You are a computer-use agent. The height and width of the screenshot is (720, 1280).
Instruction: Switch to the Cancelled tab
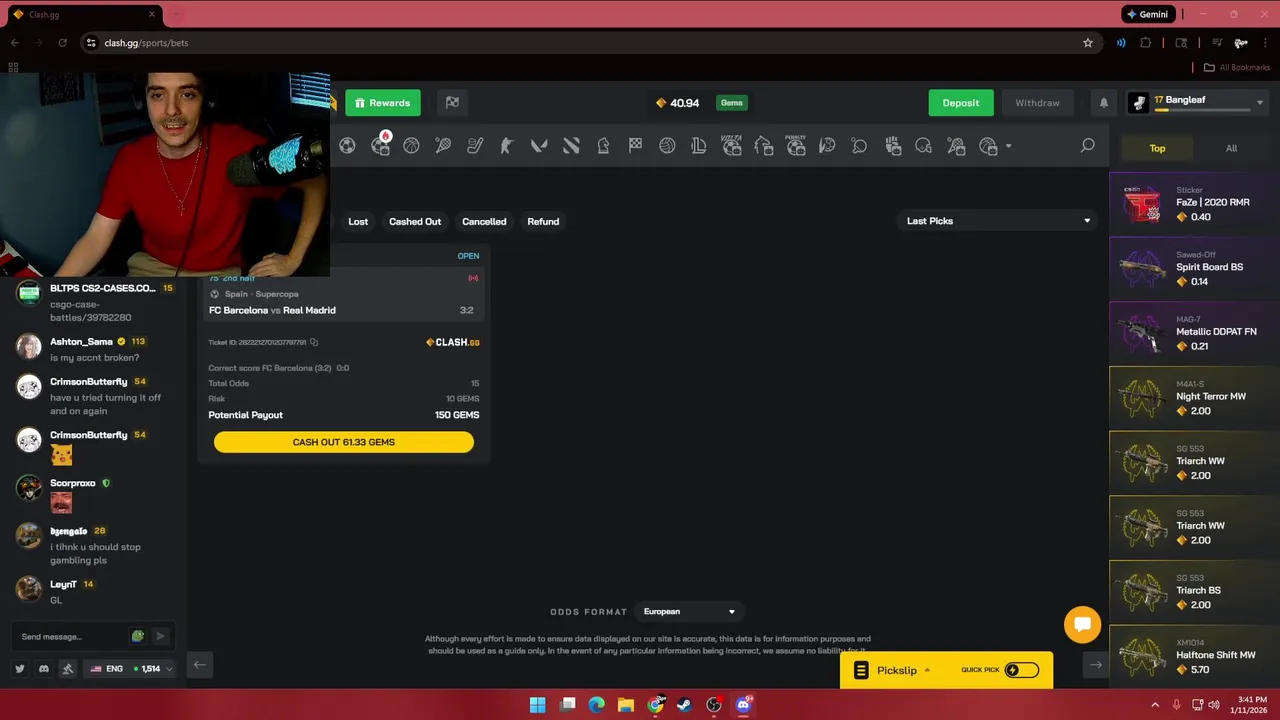pos(484,221)
